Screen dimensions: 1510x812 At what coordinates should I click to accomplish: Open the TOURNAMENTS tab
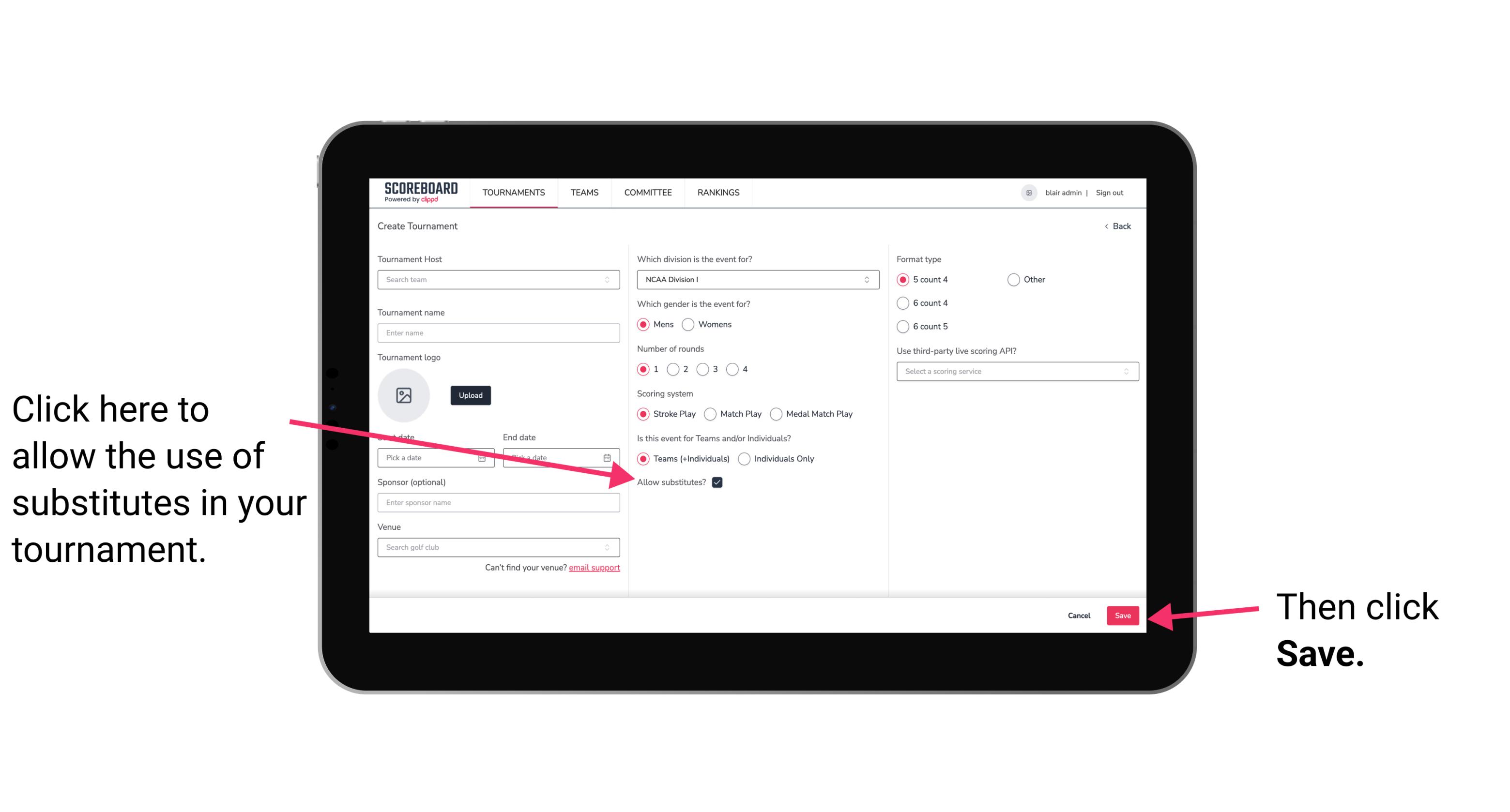point(513,192)
